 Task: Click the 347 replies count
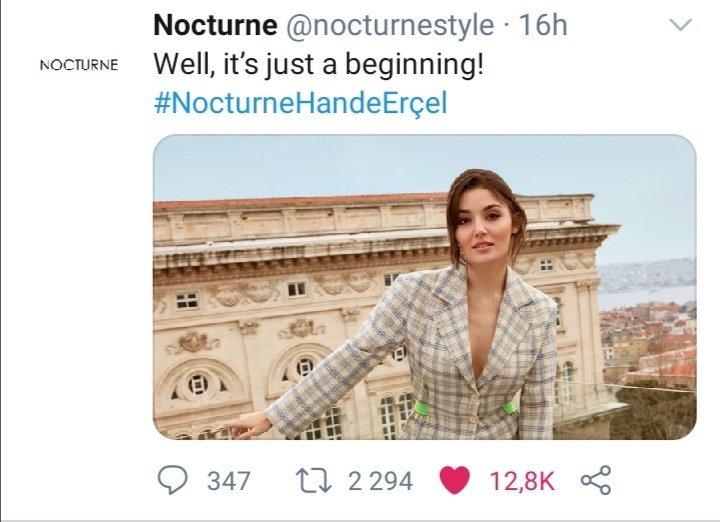(x=228, y=481)
